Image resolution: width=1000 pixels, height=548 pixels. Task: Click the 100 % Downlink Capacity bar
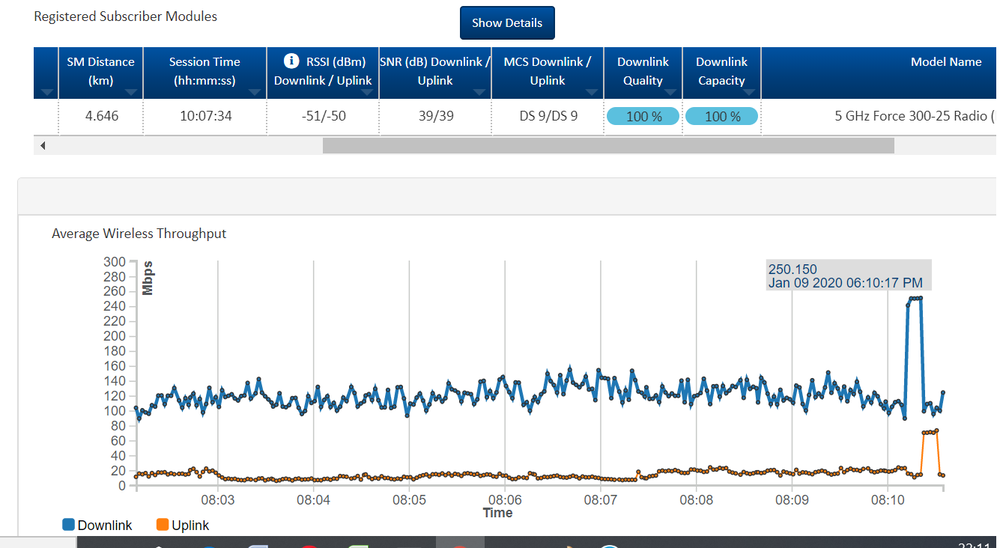pyautogui.click(x=721, y=117)
